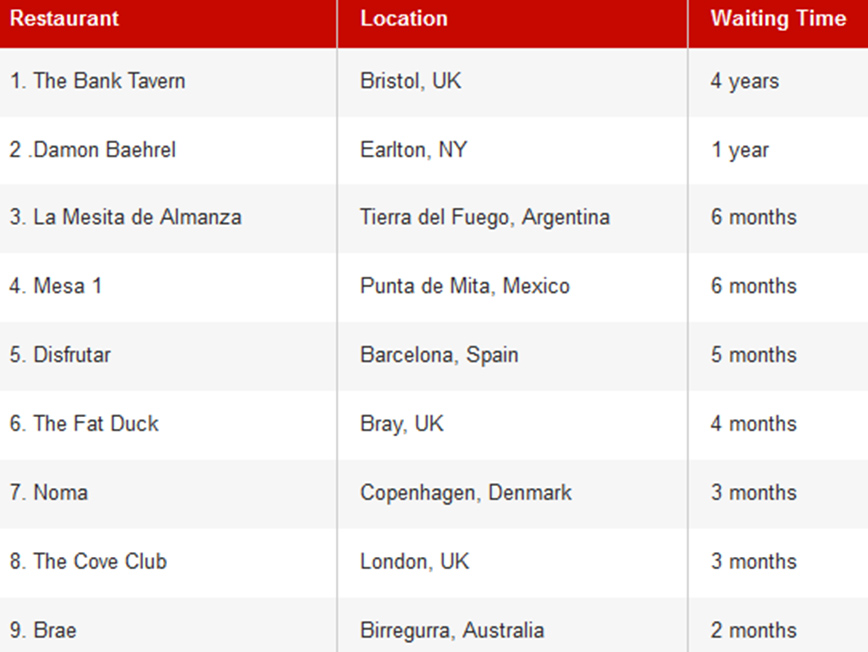
Task: Select The Fat Duck entry
Action: coord(84,424)
